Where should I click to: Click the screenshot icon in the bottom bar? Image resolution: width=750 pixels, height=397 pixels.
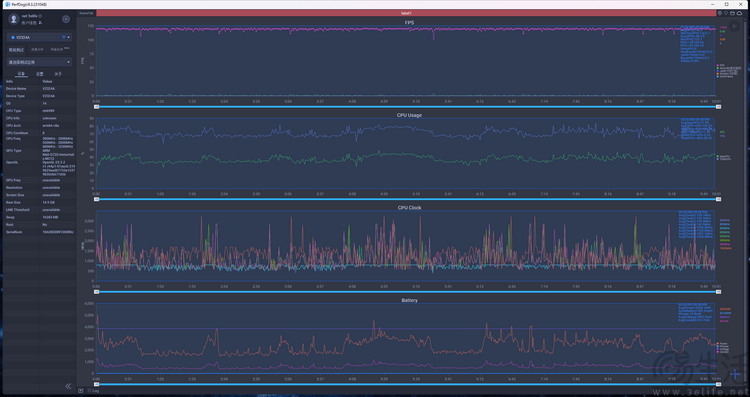[x=81, y=391]
